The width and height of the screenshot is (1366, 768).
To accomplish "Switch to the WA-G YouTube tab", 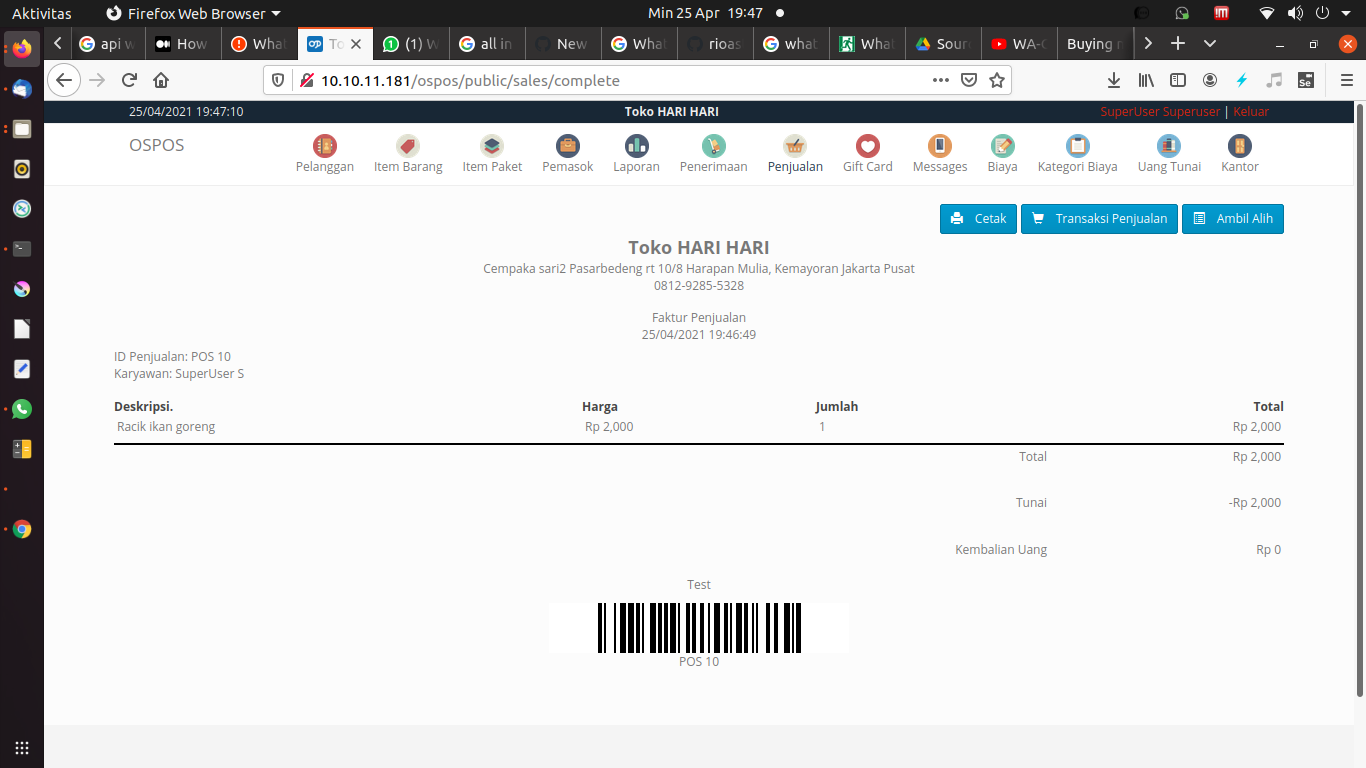I will click(x=1018, y=44).
